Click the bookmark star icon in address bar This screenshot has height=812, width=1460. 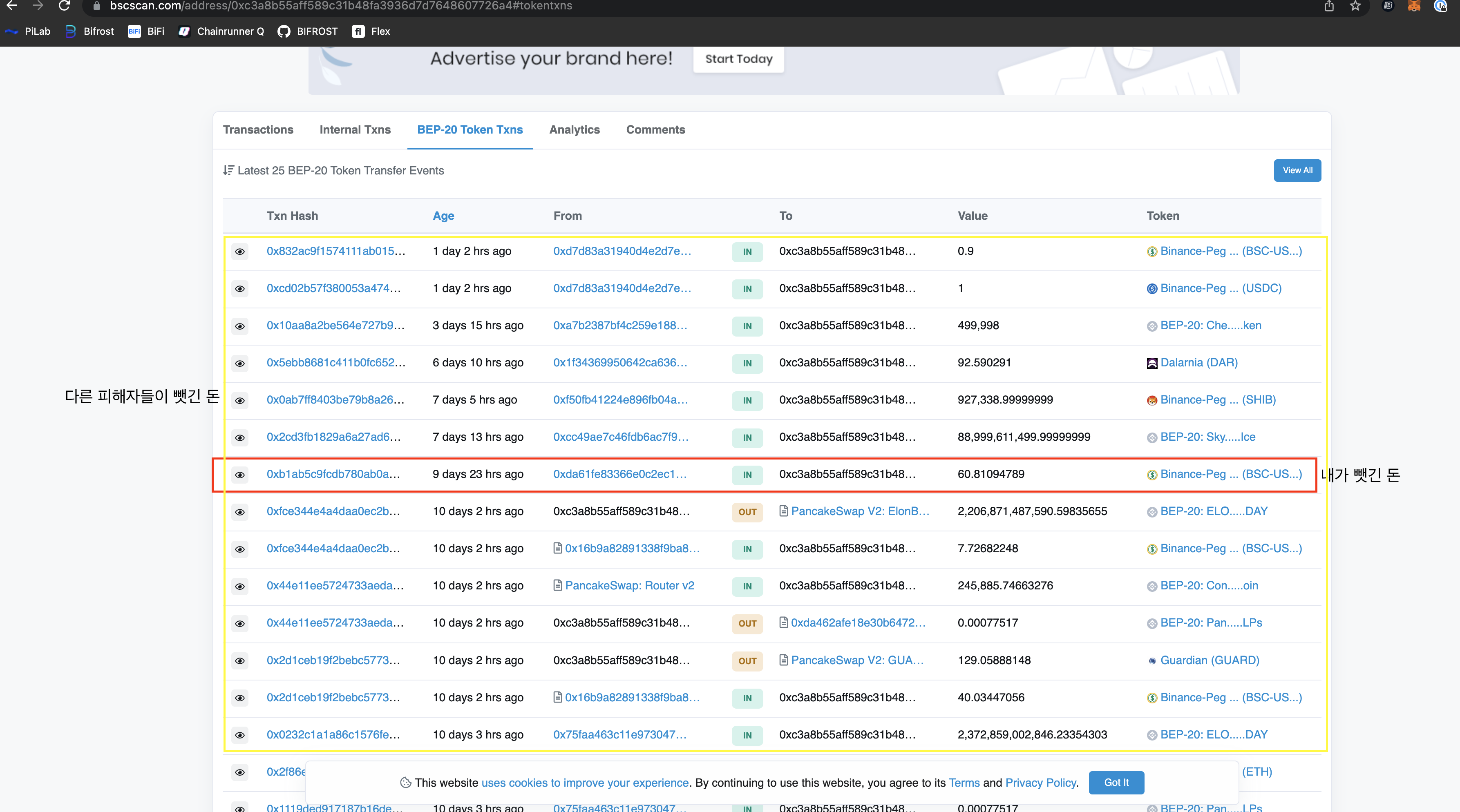[1355, 6]
